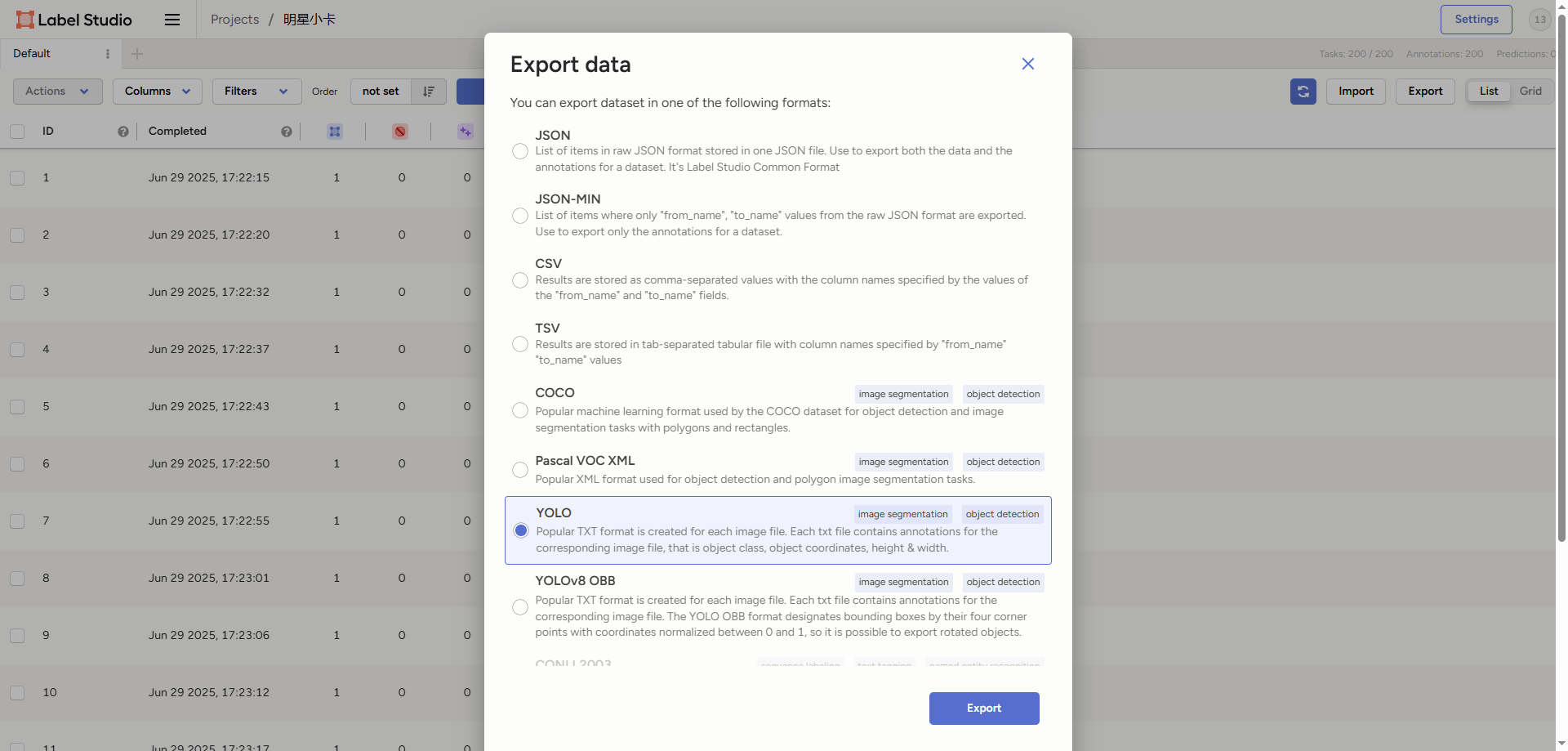The width and height of the screenshot is (1568, 751).
Task: Select YOLOv8 OBB export format
Action: click(520, 607)
